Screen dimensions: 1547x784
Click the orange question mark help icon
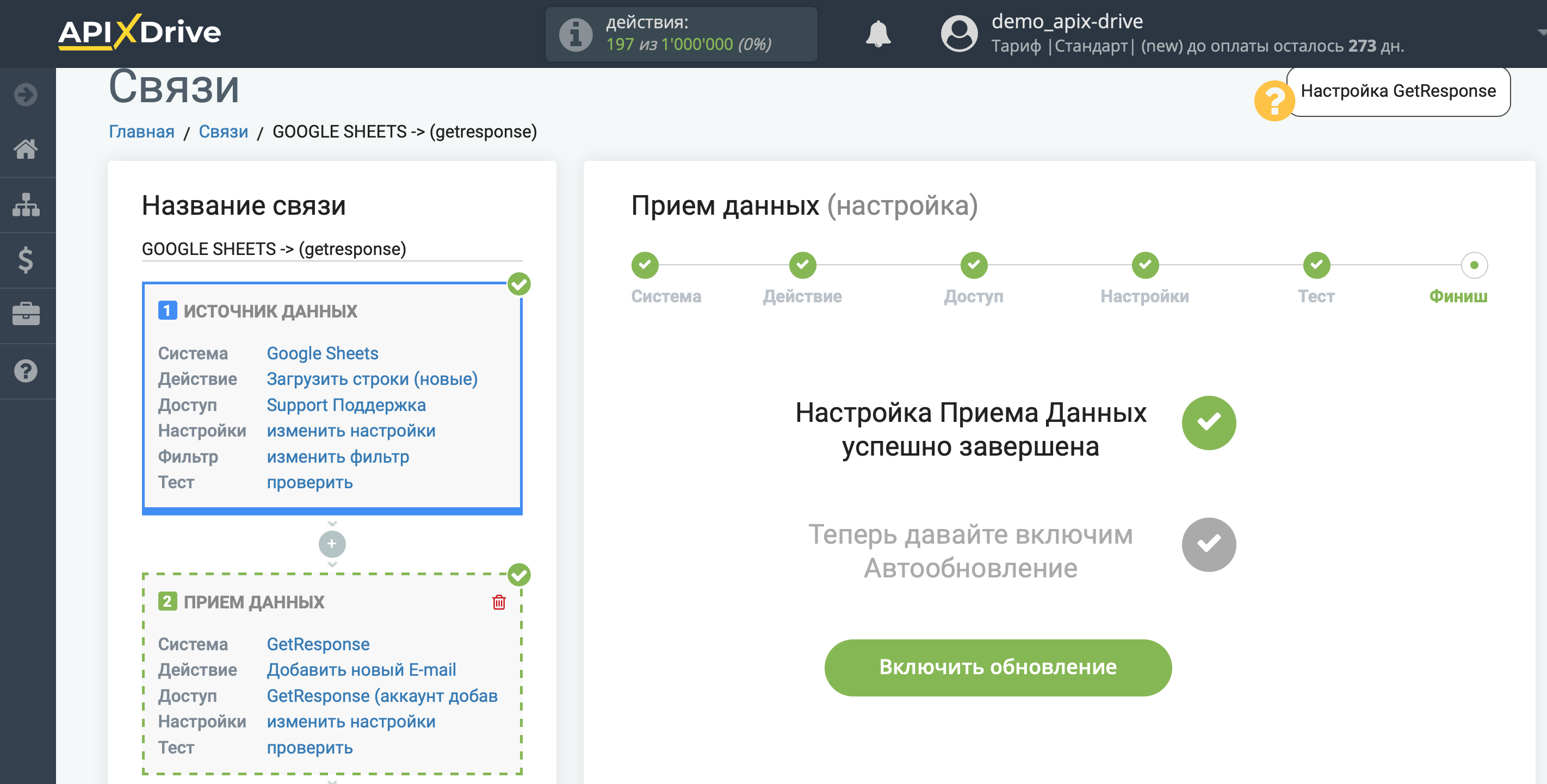coord(1274,101)
